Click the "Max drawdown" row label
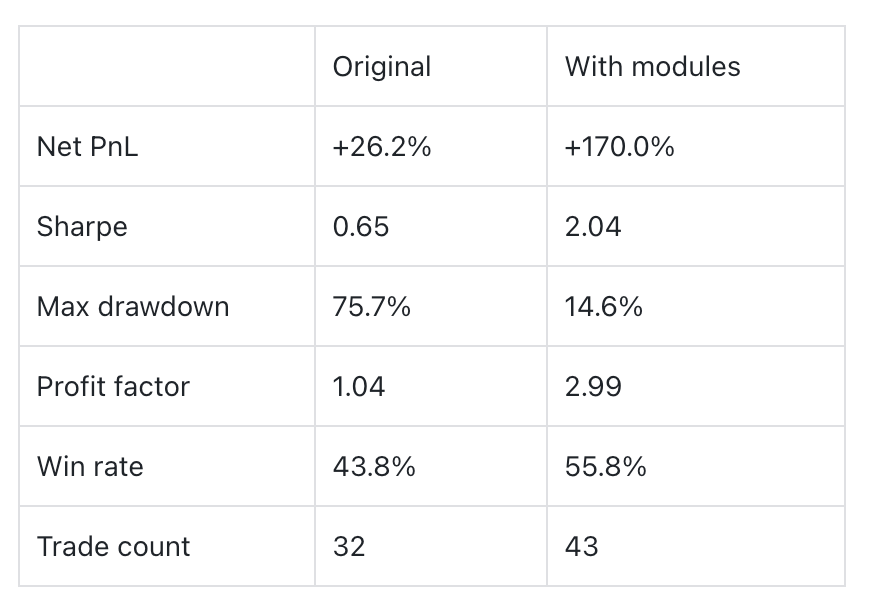The width and height of the screenshot is (880, 608). click(133, 307)
